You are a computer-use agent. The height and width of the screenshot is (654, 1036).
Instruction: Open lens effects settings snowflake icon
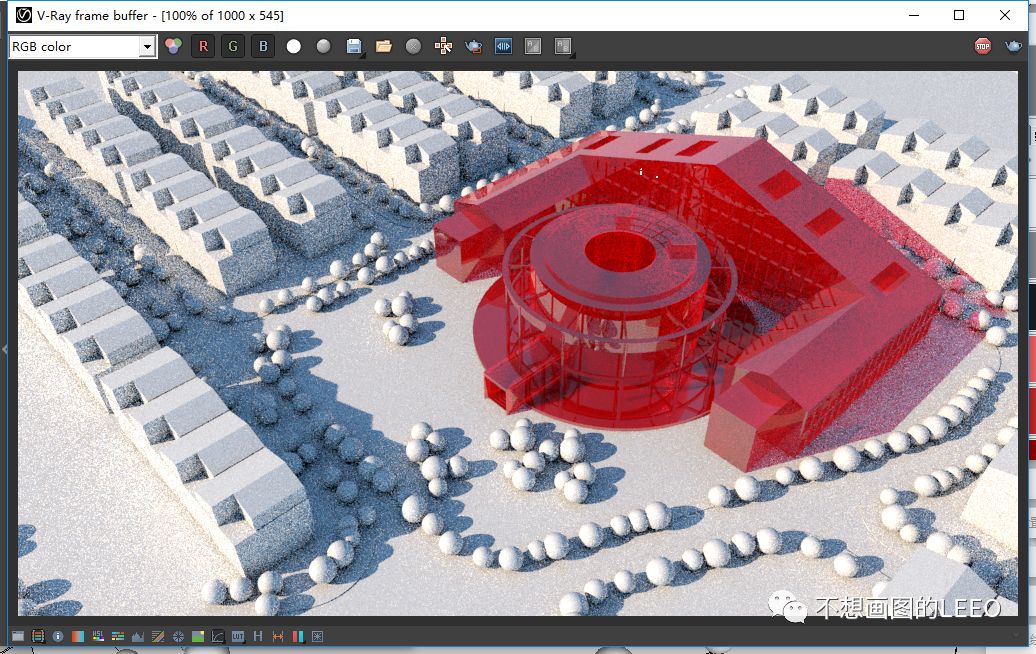pyautogui.click(x=317, y=636)
